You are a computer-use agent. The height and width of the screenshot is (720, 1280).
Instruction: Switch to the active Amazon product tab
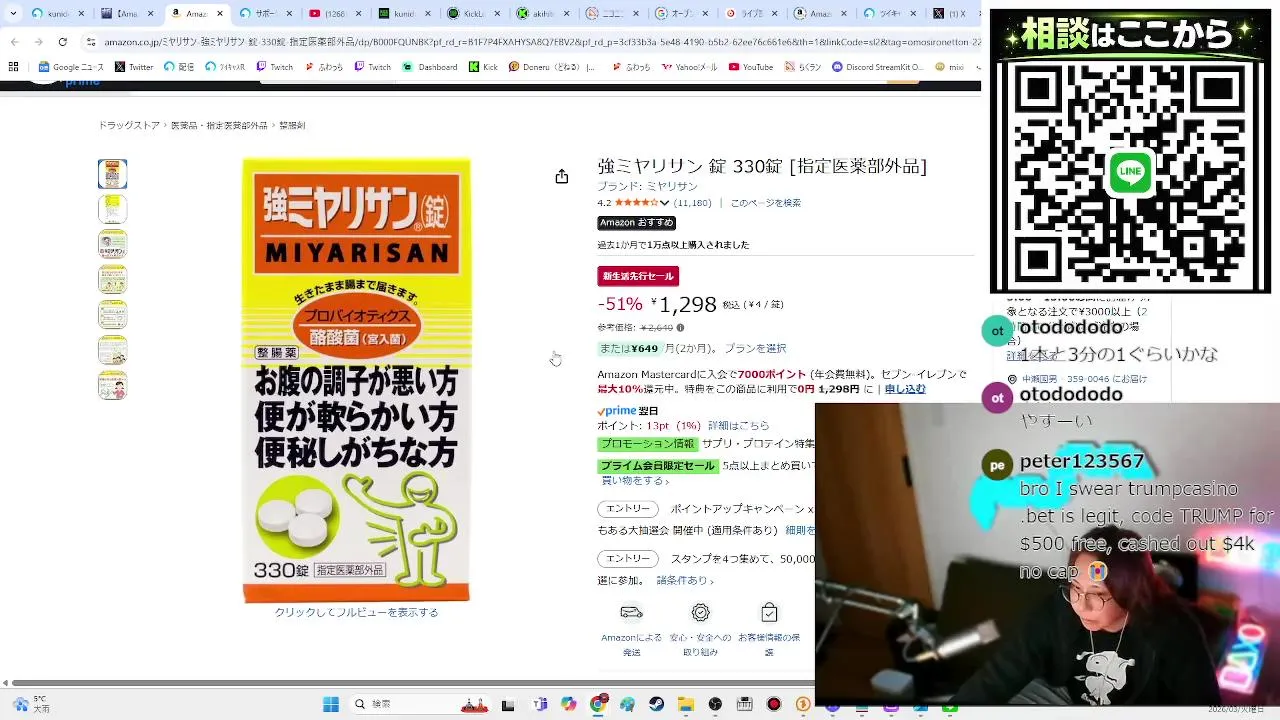(x=195, y=14)
